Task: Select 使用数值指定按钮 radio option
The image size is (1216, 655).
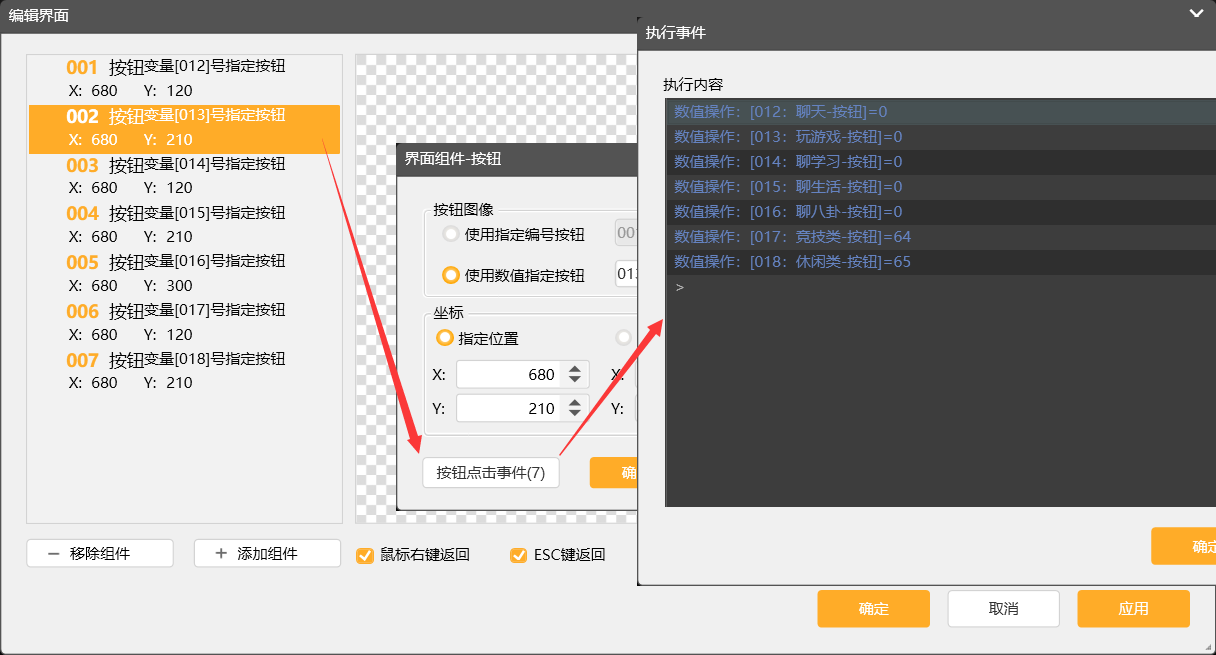Action: click(450, 275)
